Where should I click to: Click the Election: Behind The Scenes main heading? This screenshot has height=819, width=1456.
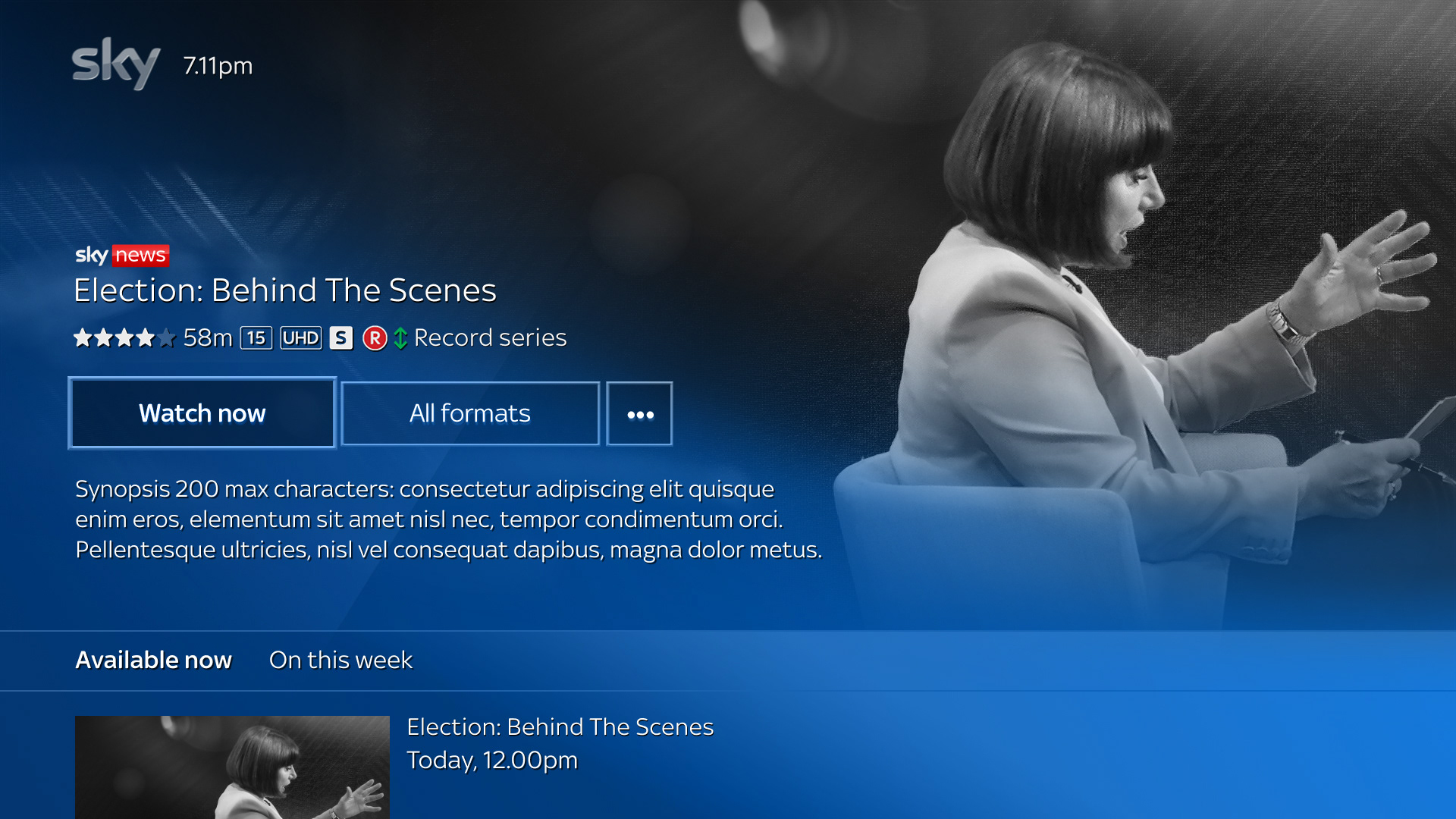click(x=285, y=290)
